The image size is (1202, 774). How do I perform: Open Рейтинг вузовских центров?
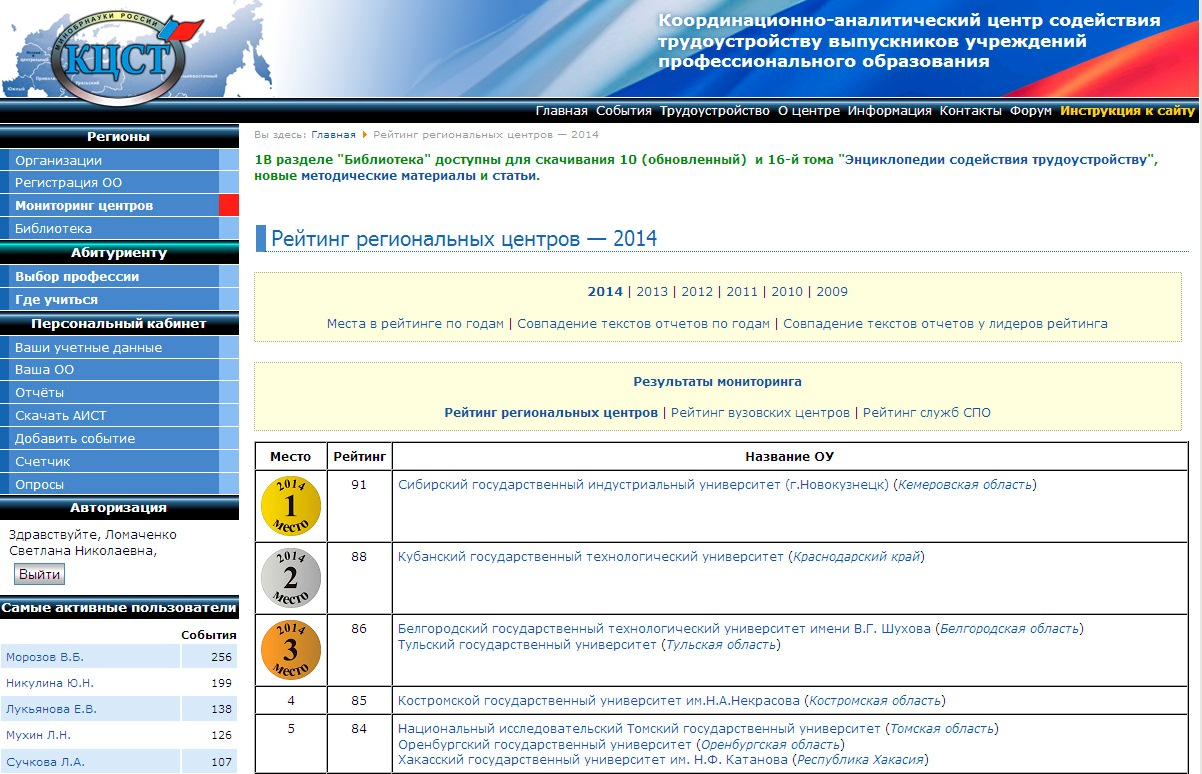coord(760,413)
